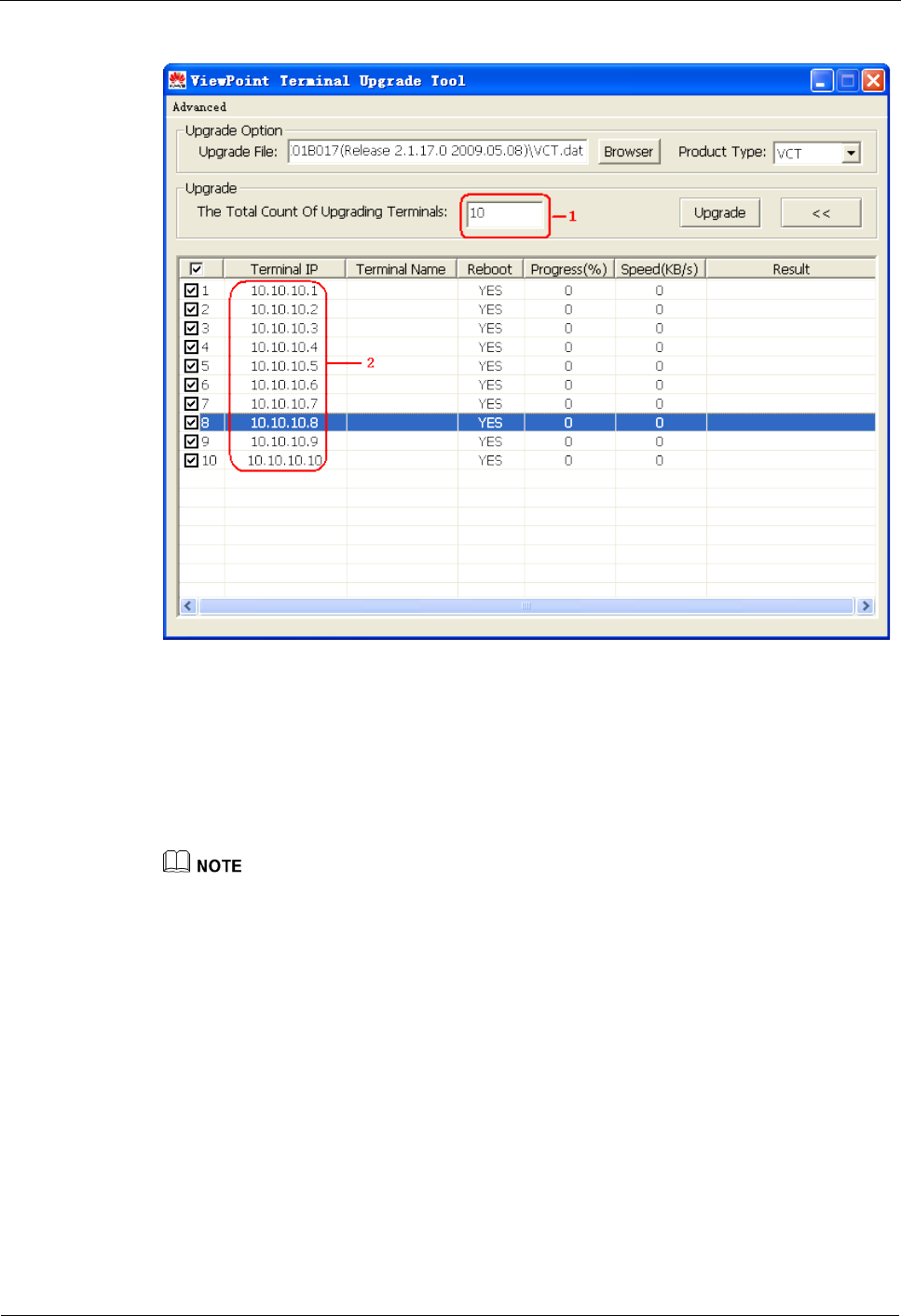
Task: Click highlighted terminal IP 10.10.10.8
Action: 284,423
